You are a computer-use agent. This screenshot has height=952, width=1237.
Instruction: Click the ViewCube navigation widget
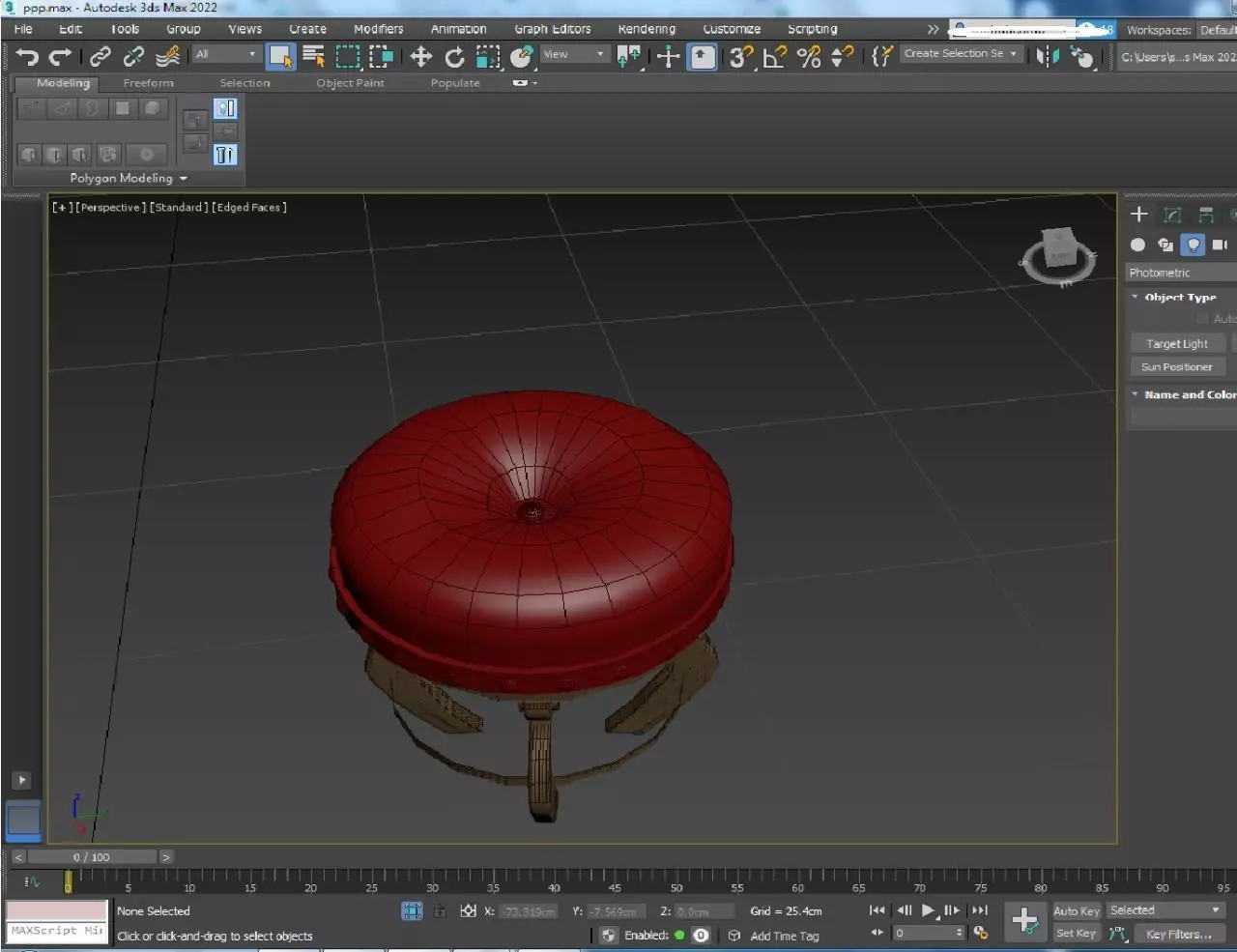(1059, 255)
